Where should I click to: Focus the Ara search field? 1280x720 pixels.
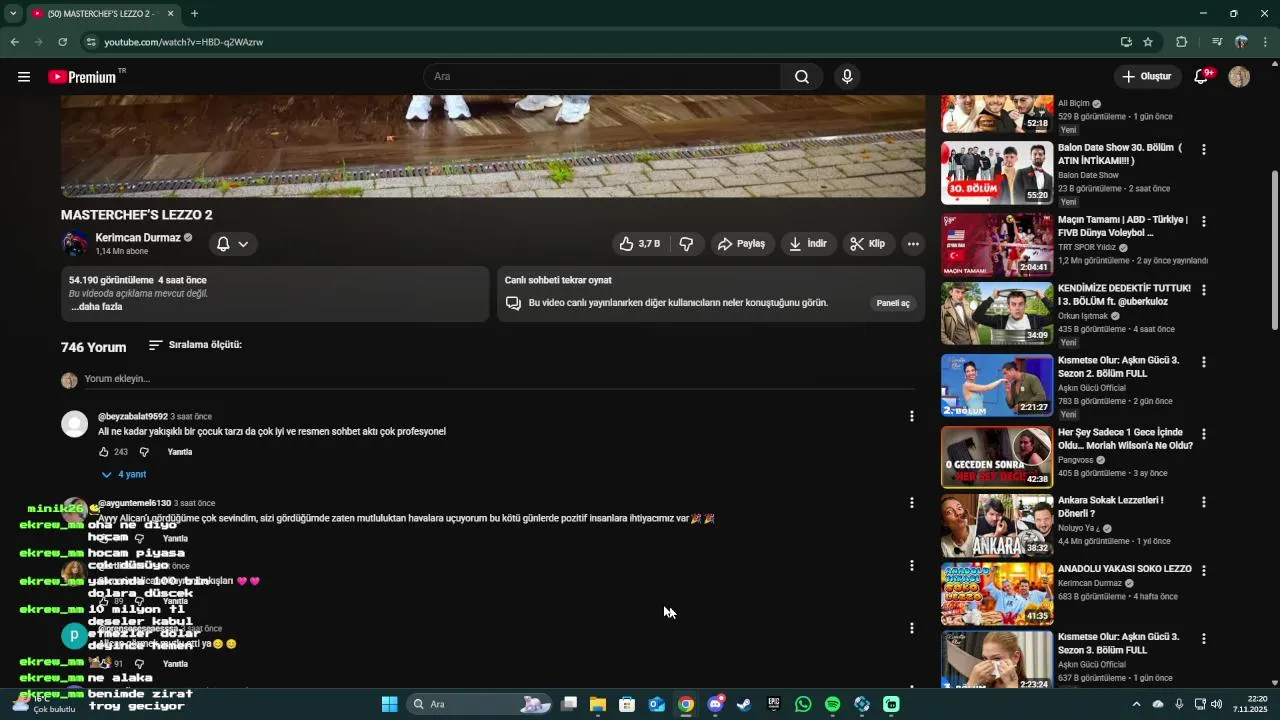602,77
